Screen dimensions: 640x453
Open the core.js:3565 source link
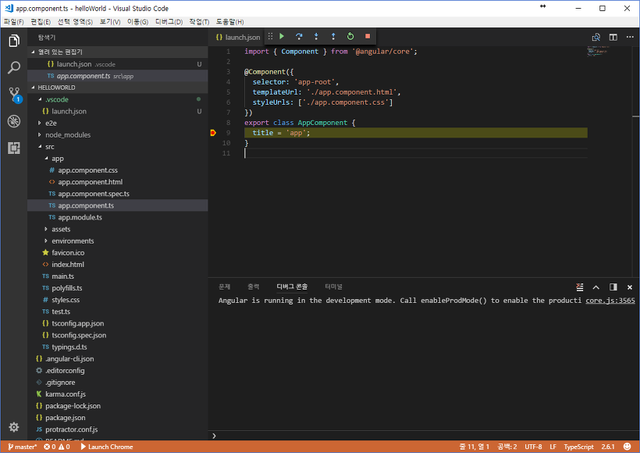(610, 300)
